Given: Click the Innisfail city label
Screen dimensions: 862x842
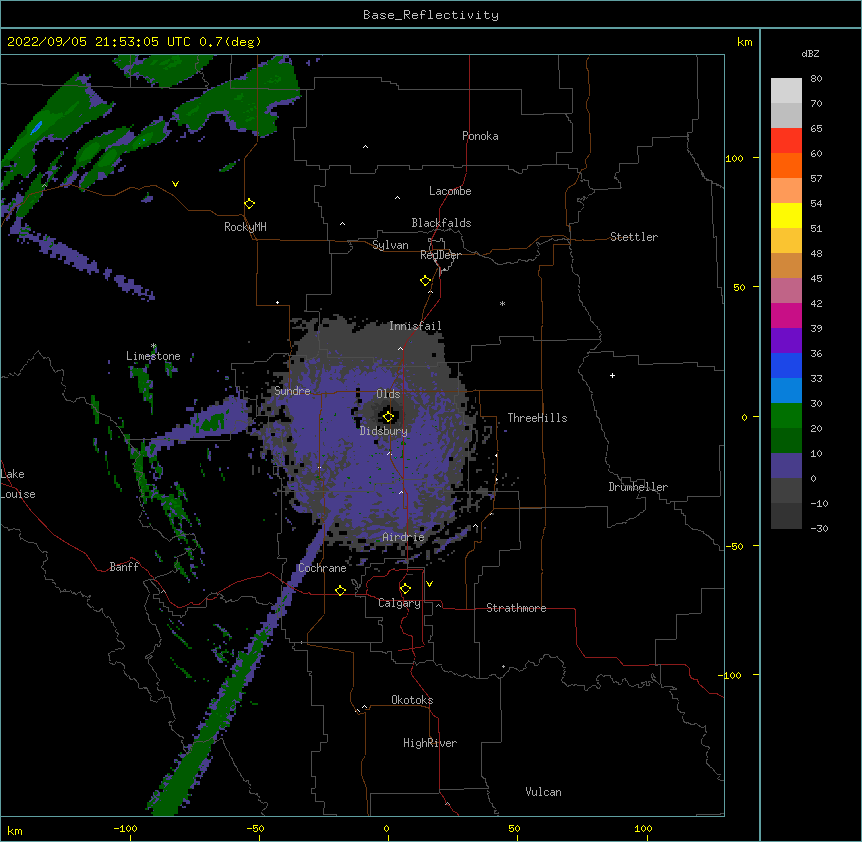Looking at the screenshot, I should tap(415, 326).
